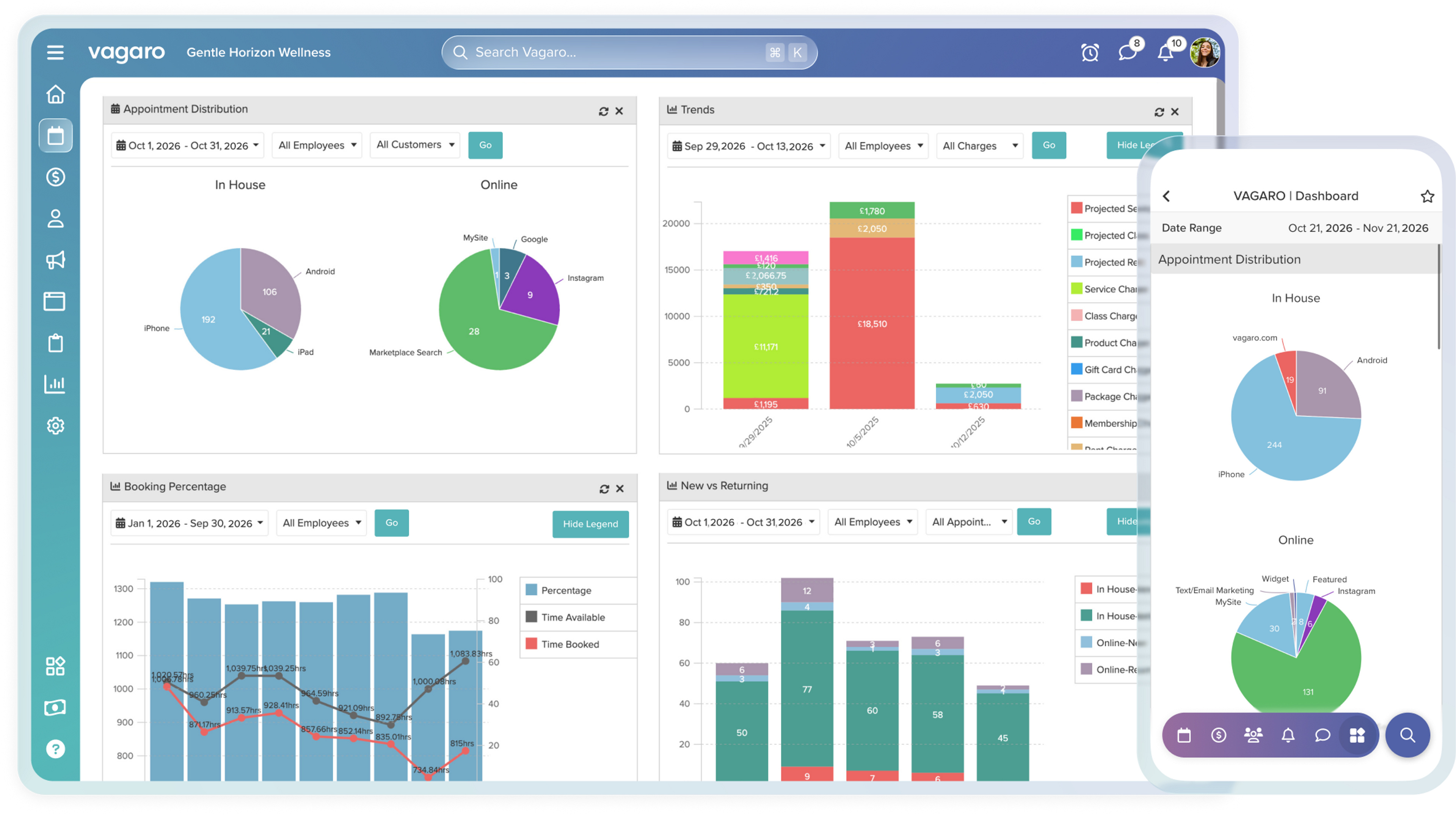Open the marketing megaphone icon
Viewport: 1456px width, 815px height.
[55, 260]
